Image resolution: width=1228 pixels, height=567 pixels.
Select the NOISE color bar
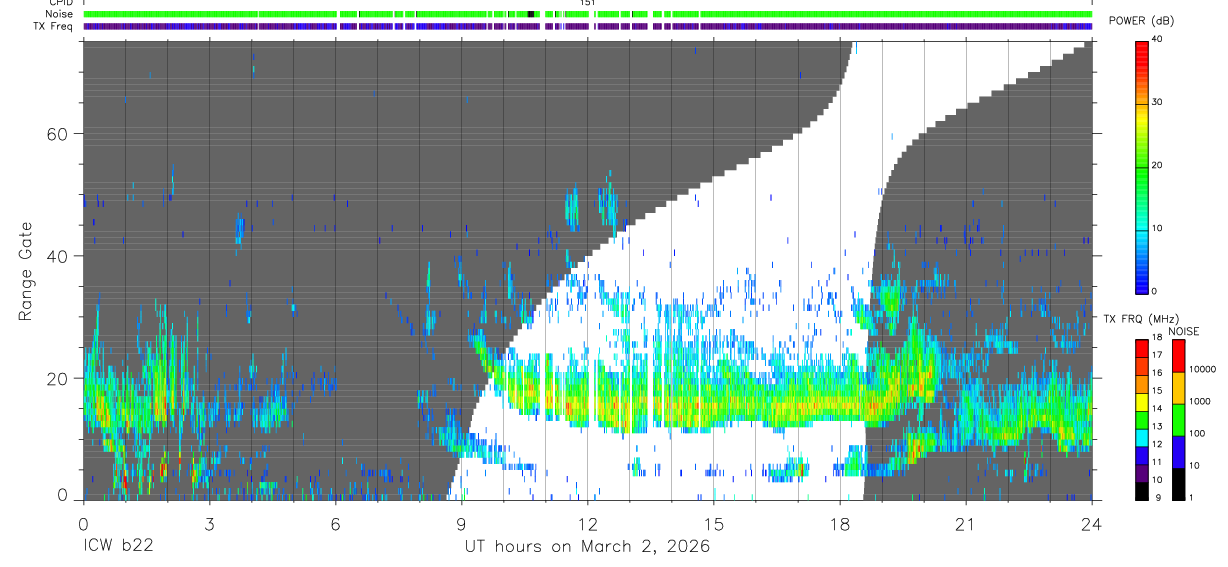point(1178,419)
